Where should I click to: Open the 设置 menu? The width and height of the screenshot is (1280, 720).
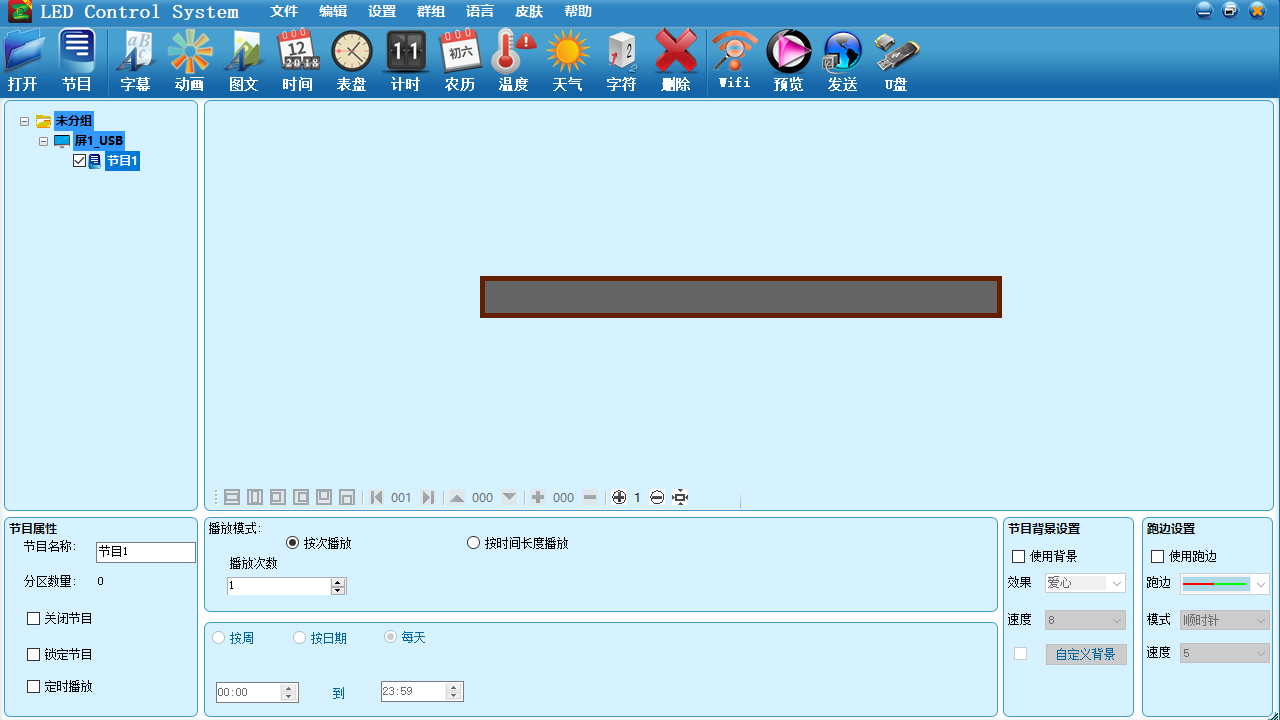click(x=381, y=11)
